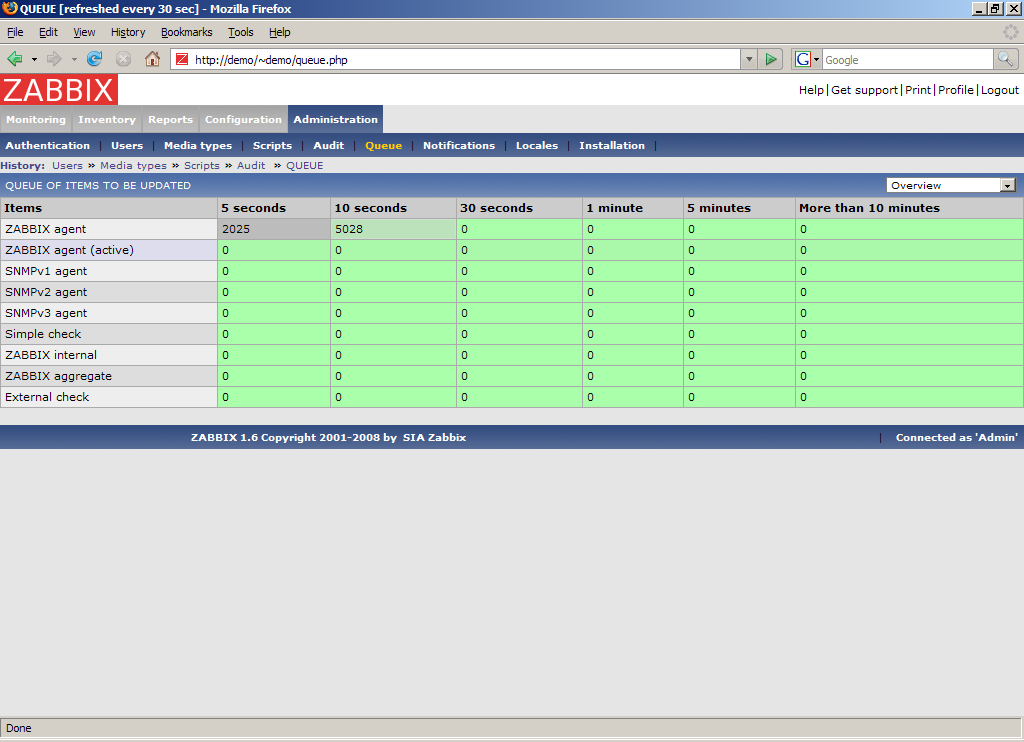Click the ZABBIX agent (active) row label
This screenshot has height=742, width=1024.
coord(69,250)
